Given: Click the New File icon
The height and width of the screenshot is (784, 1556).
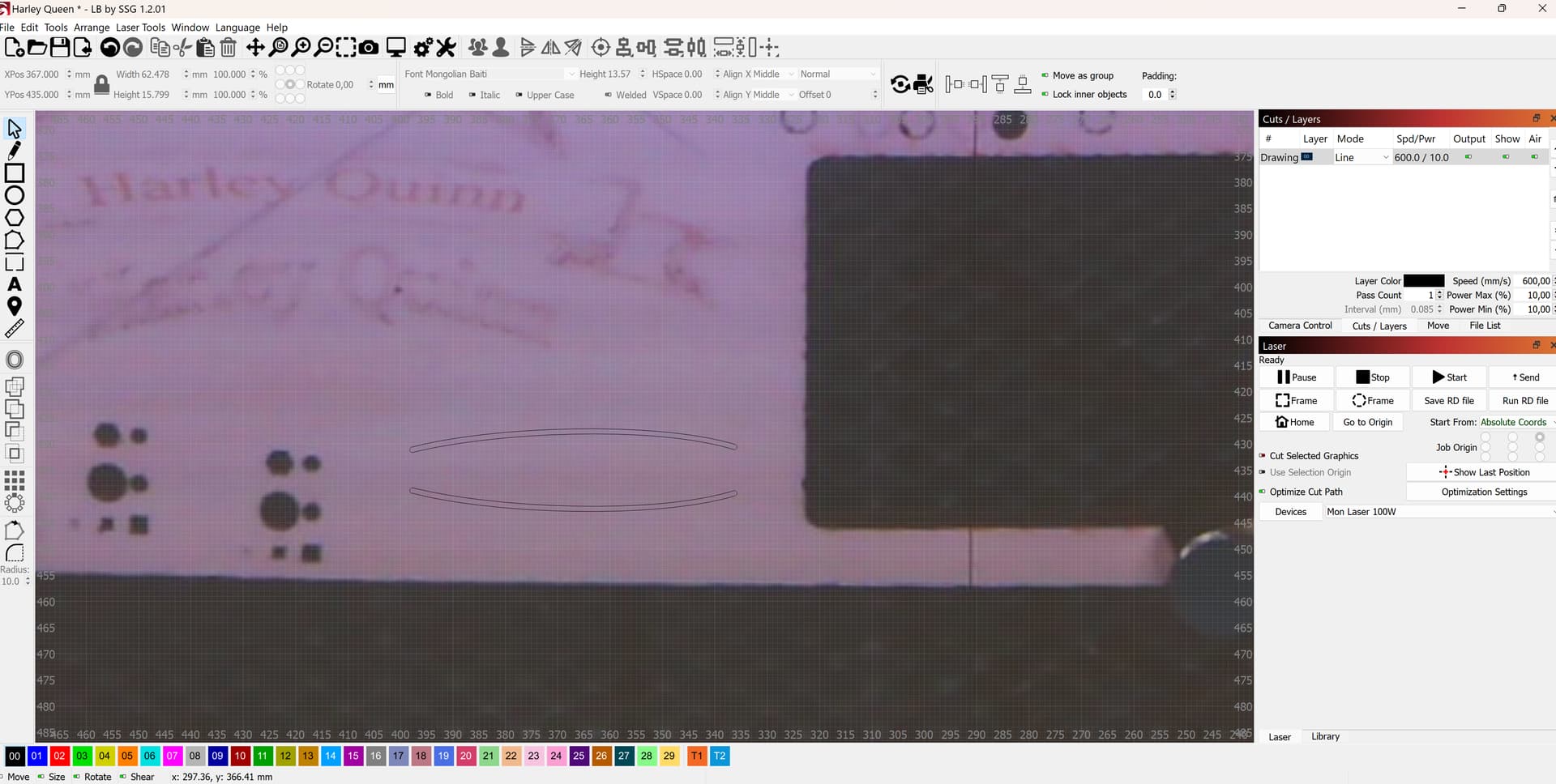Looking at the screenshot, I should coord(15,48).
